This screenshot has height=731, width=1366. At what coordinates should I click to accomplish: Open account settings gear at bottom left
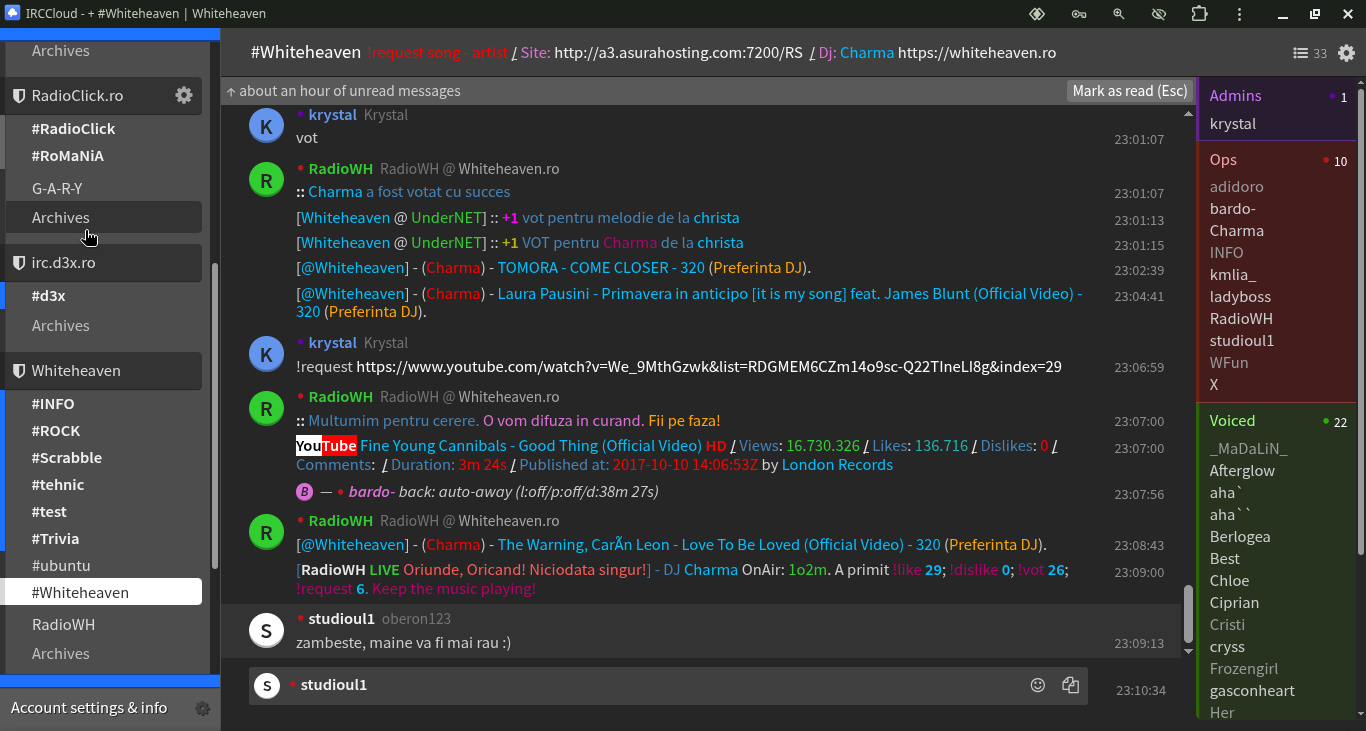pos(203,709)
